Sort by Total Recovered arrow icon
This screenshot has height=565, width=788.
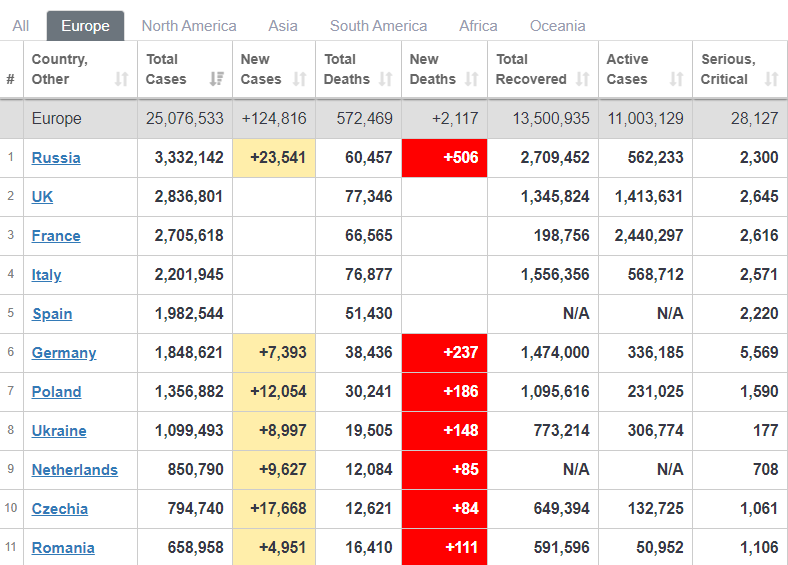pyautogui.click(x=582, y=79)
